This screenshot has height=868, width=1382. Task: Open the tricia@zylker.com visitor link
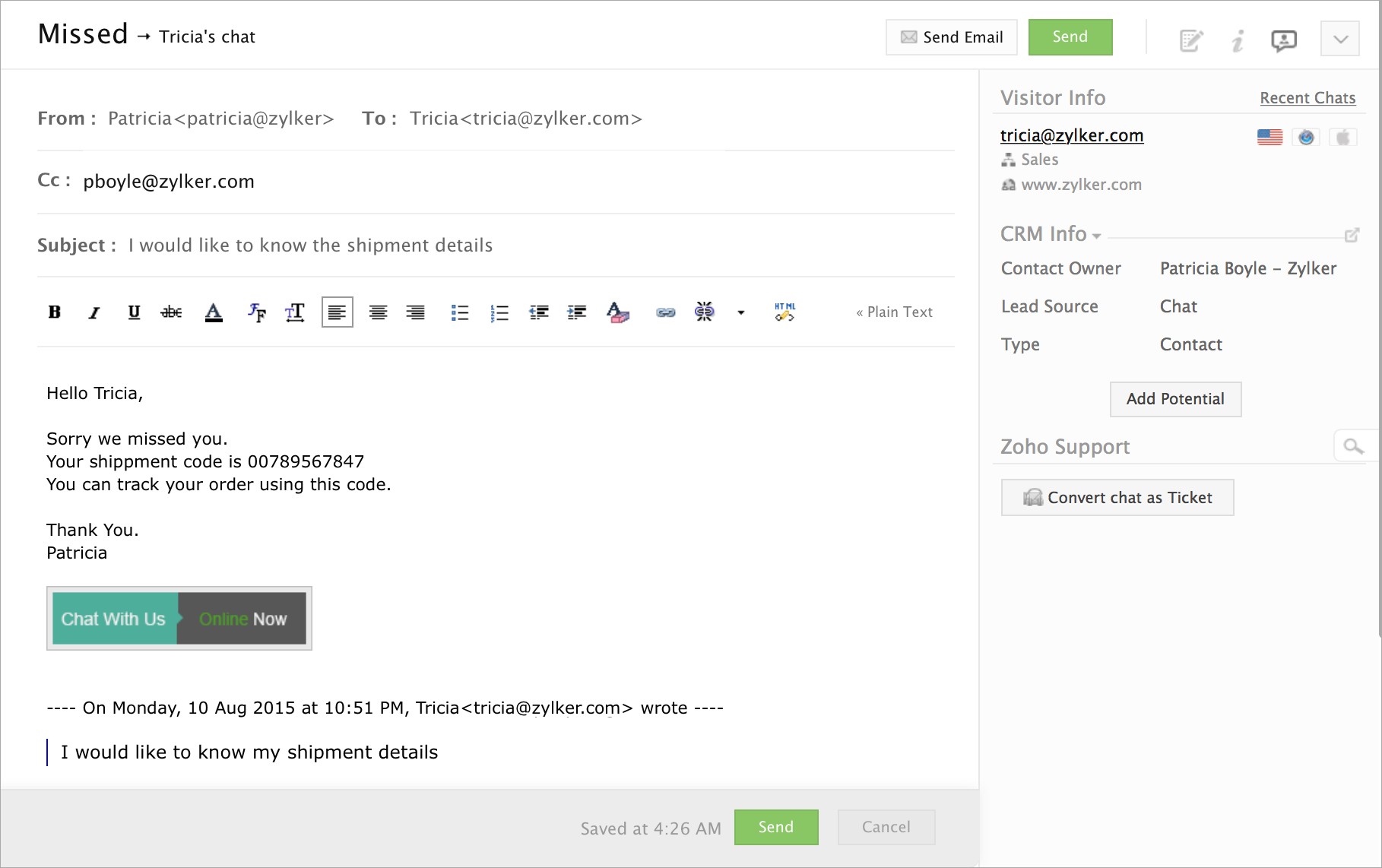[1072, 135]
